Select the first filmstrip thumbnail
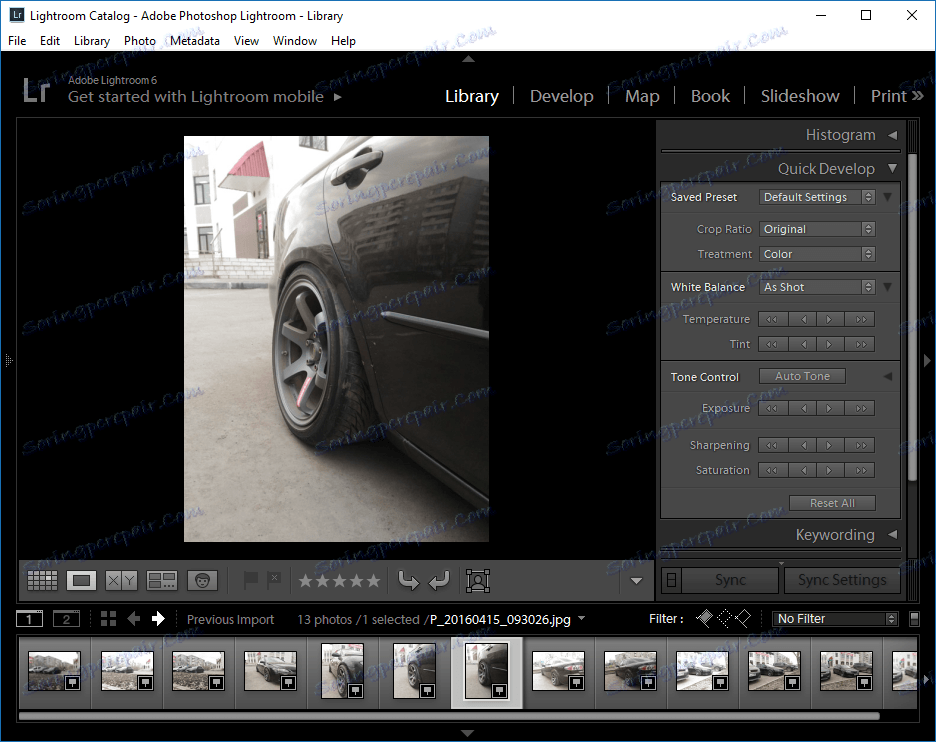Image resolution: width=936 pixels, height=742 pixels. pyautogui.click(x=54, y=671)
